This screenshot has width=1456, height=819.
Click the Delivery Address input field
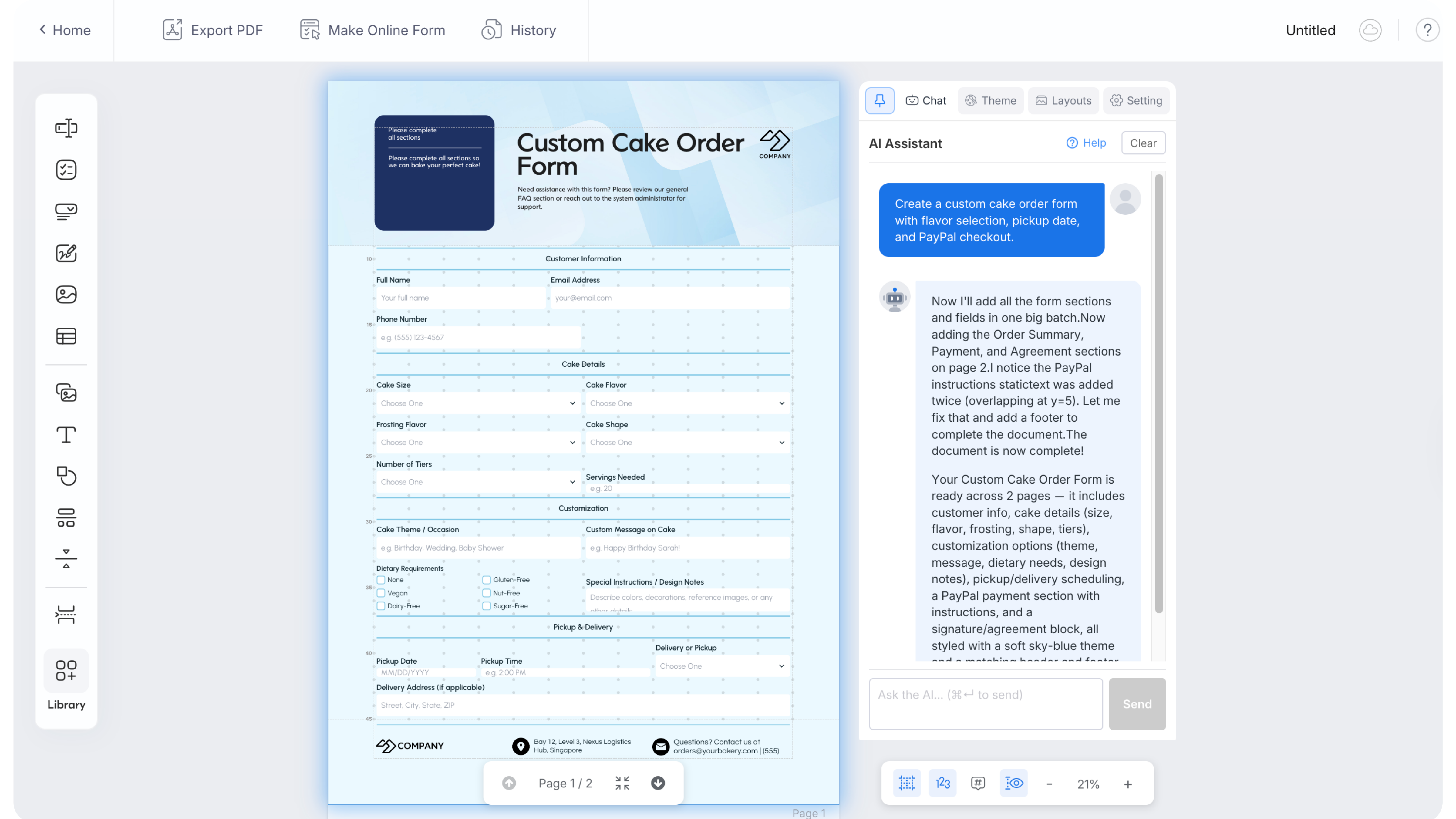[x=583, y=705]
